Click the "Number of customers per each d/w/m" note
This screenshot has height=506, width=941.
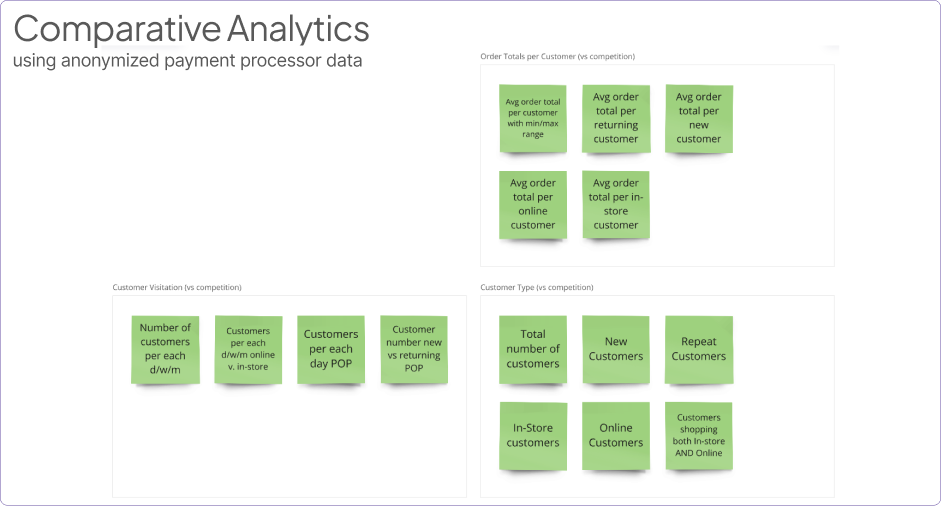165,349
